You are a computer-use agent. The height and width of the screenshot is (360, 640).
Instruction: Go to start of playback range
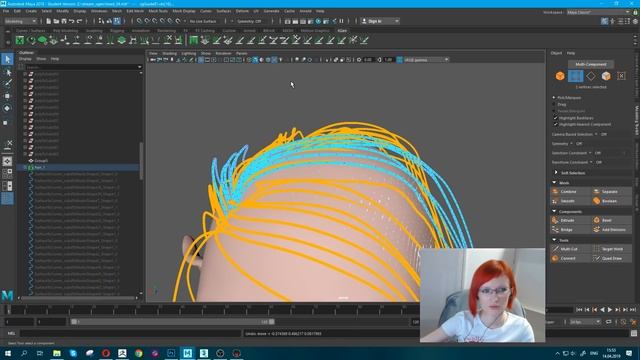click(x=579, y=310)
